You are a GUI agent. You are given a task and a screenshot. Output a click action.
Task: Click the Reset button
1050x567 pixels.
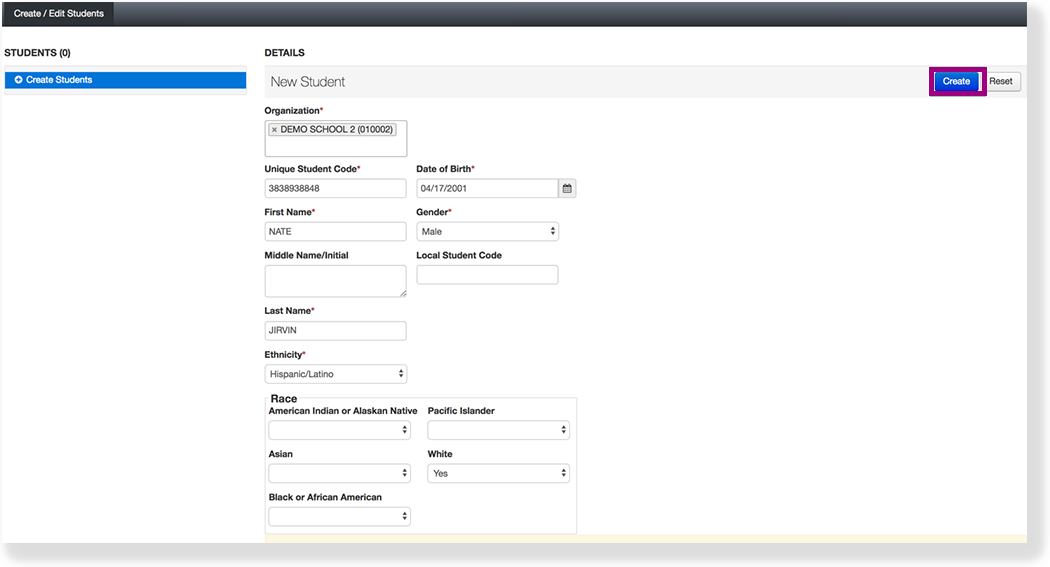click(x=1001, y=82)
